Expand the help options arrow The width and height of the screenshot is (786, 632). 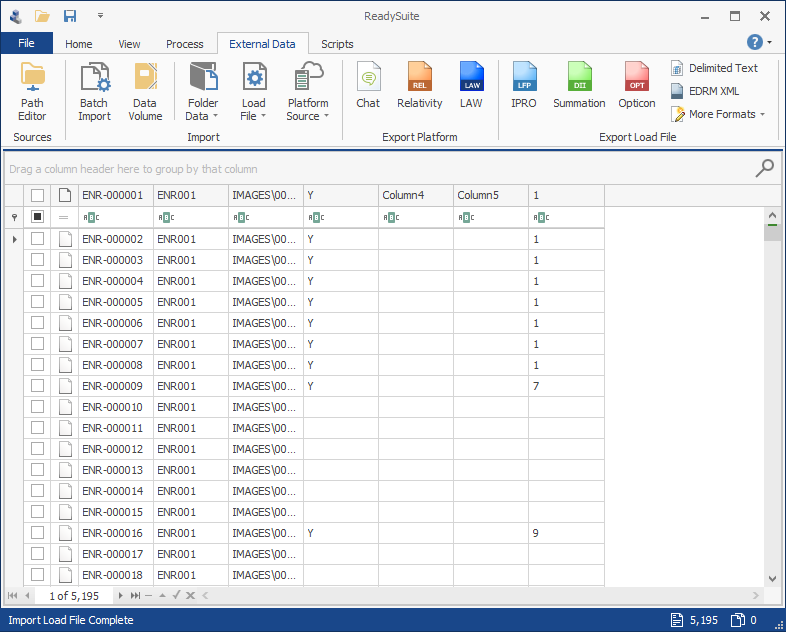click(770, 43)
